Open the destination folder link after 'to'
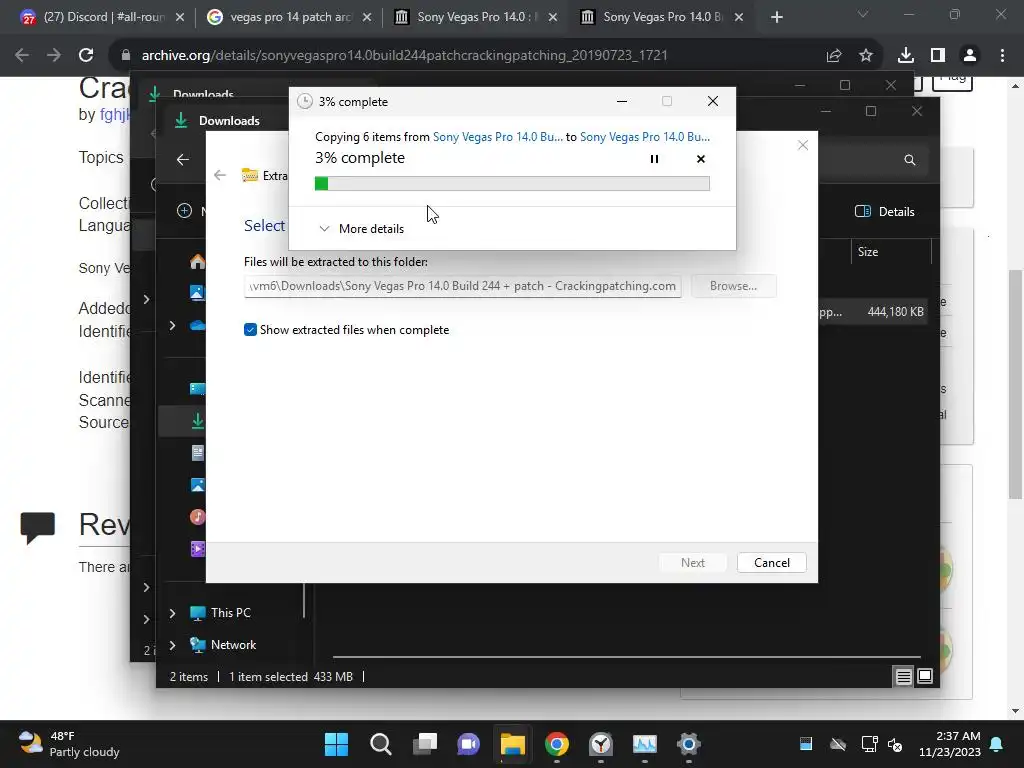This screenshot has height=768, width=1024. [x=645, y=136]
